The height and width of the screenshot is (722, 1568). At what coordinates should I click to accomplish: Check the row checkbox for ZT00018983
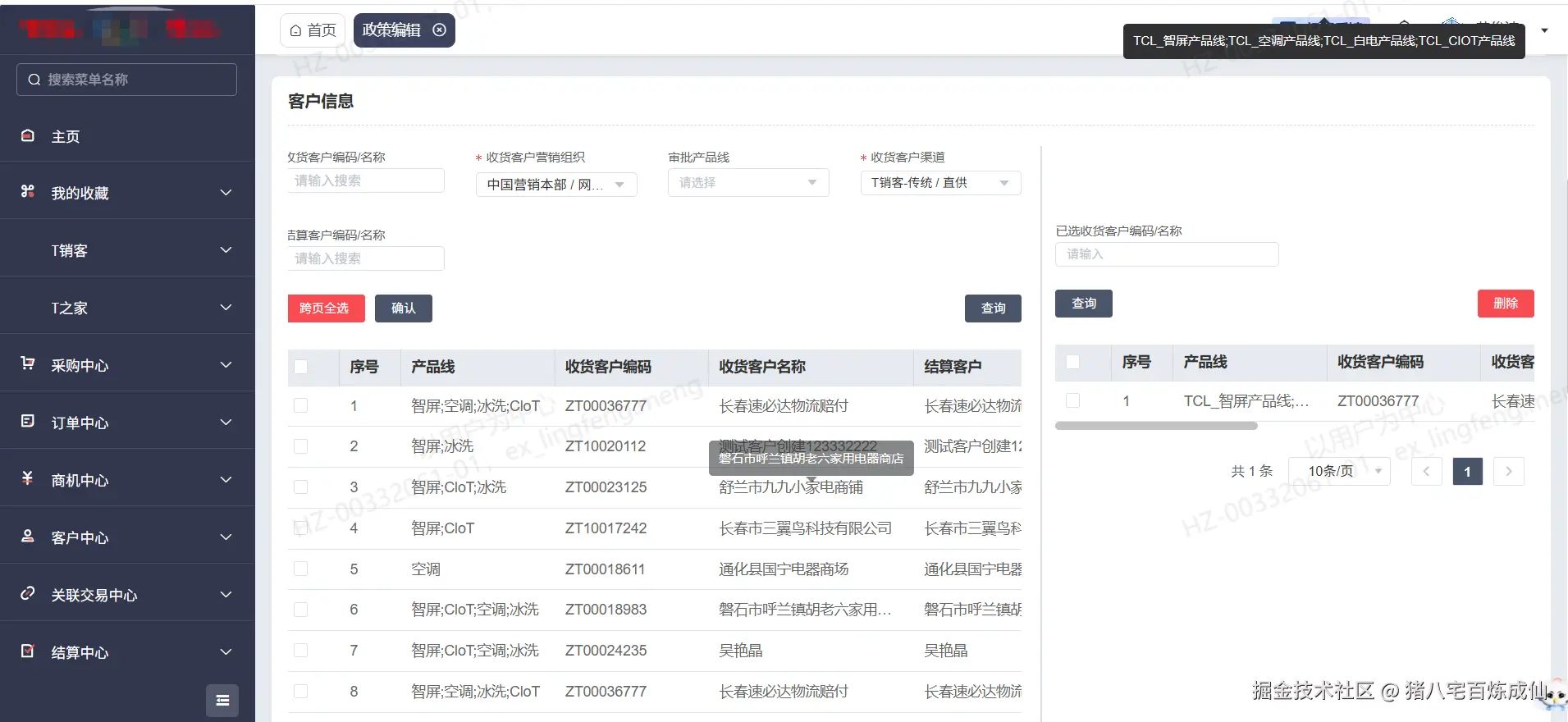pyautogui.click(x=301, y=610)
